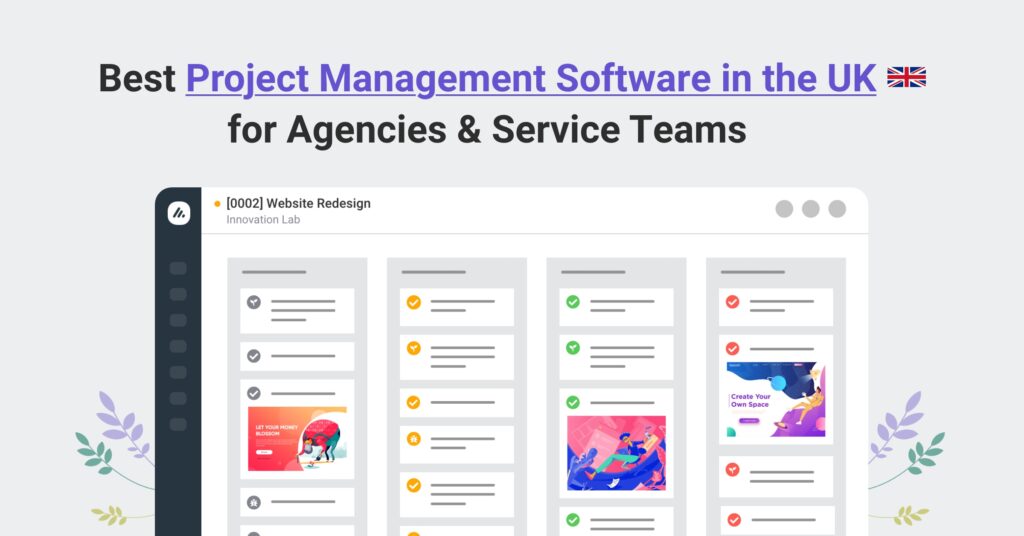
Task: Click the orange status dot beside the project title
Action: pos(217,204)
